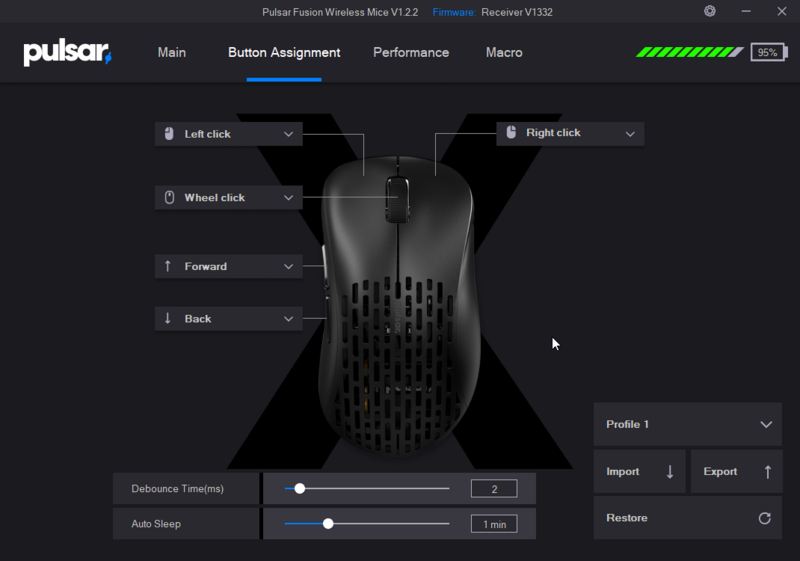Switch to the Main tab
This screenshot has height=561, width=800.
coord(172,53)
